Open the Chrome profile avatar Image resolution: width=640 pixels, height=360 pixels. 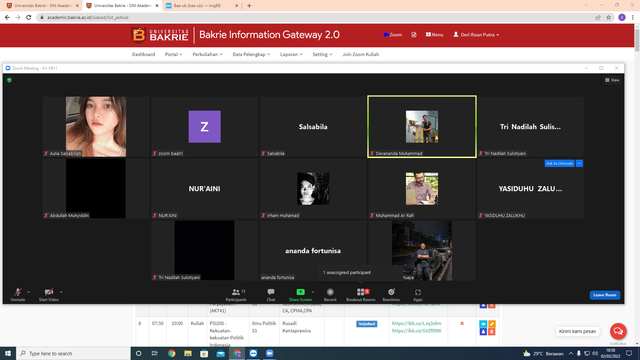coord(622,17)
